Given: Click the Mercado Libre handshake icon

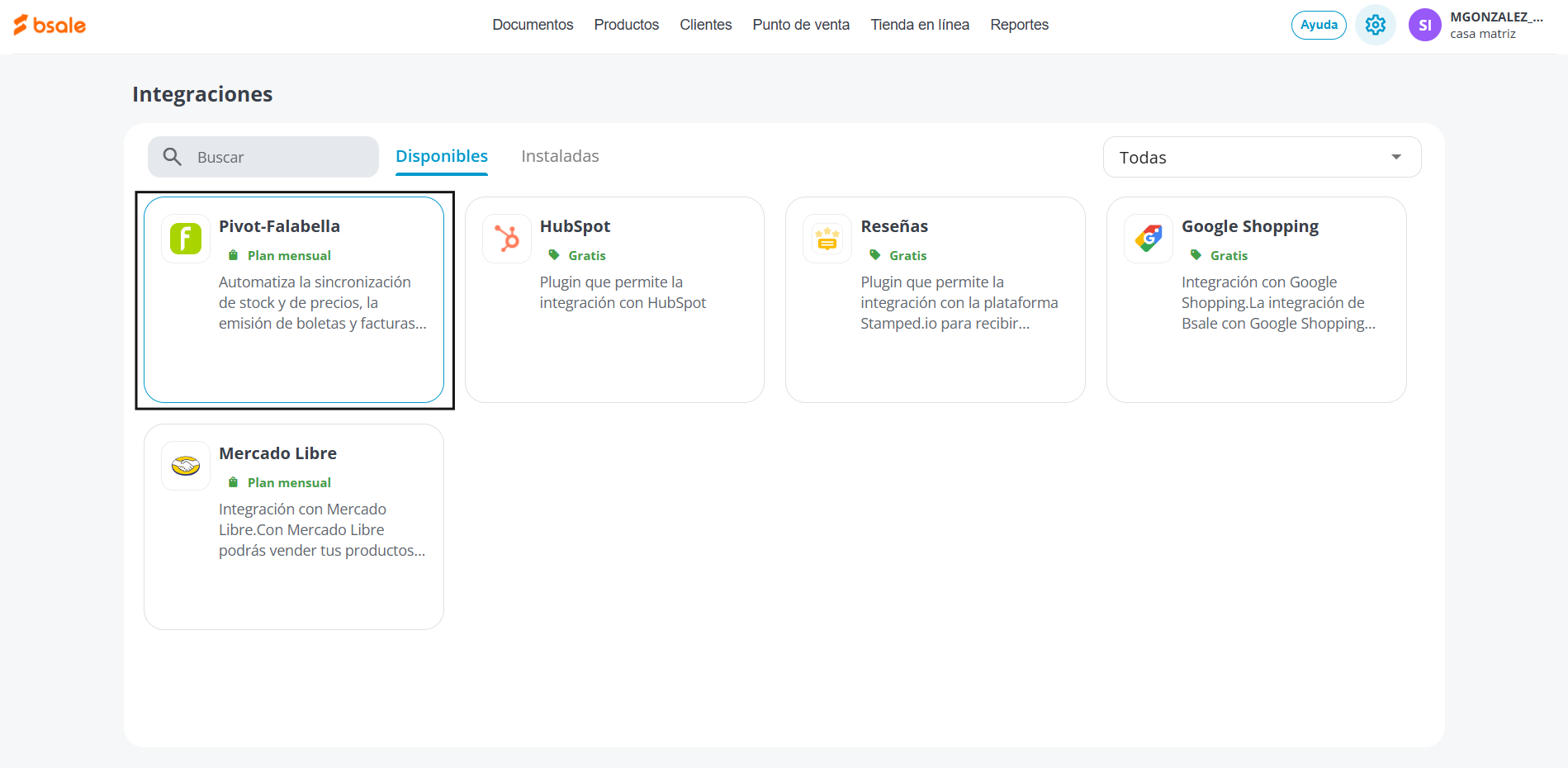Looking at the screenshot, I should pos(186,466).
